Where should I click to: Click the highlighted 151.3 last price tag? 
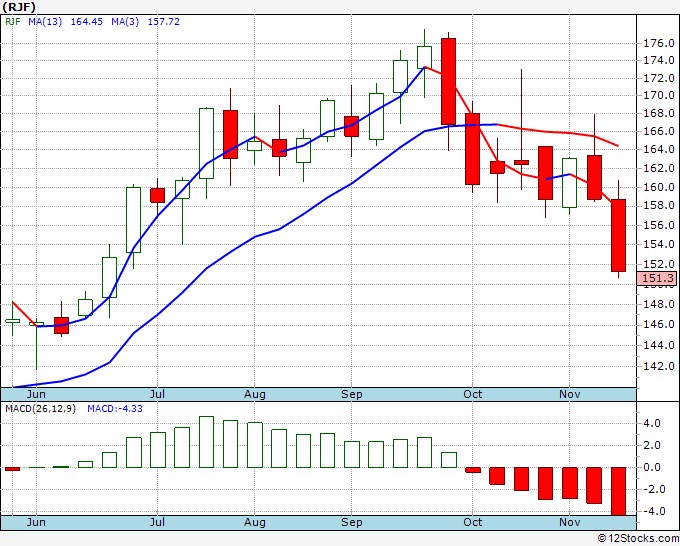[657, 278]
